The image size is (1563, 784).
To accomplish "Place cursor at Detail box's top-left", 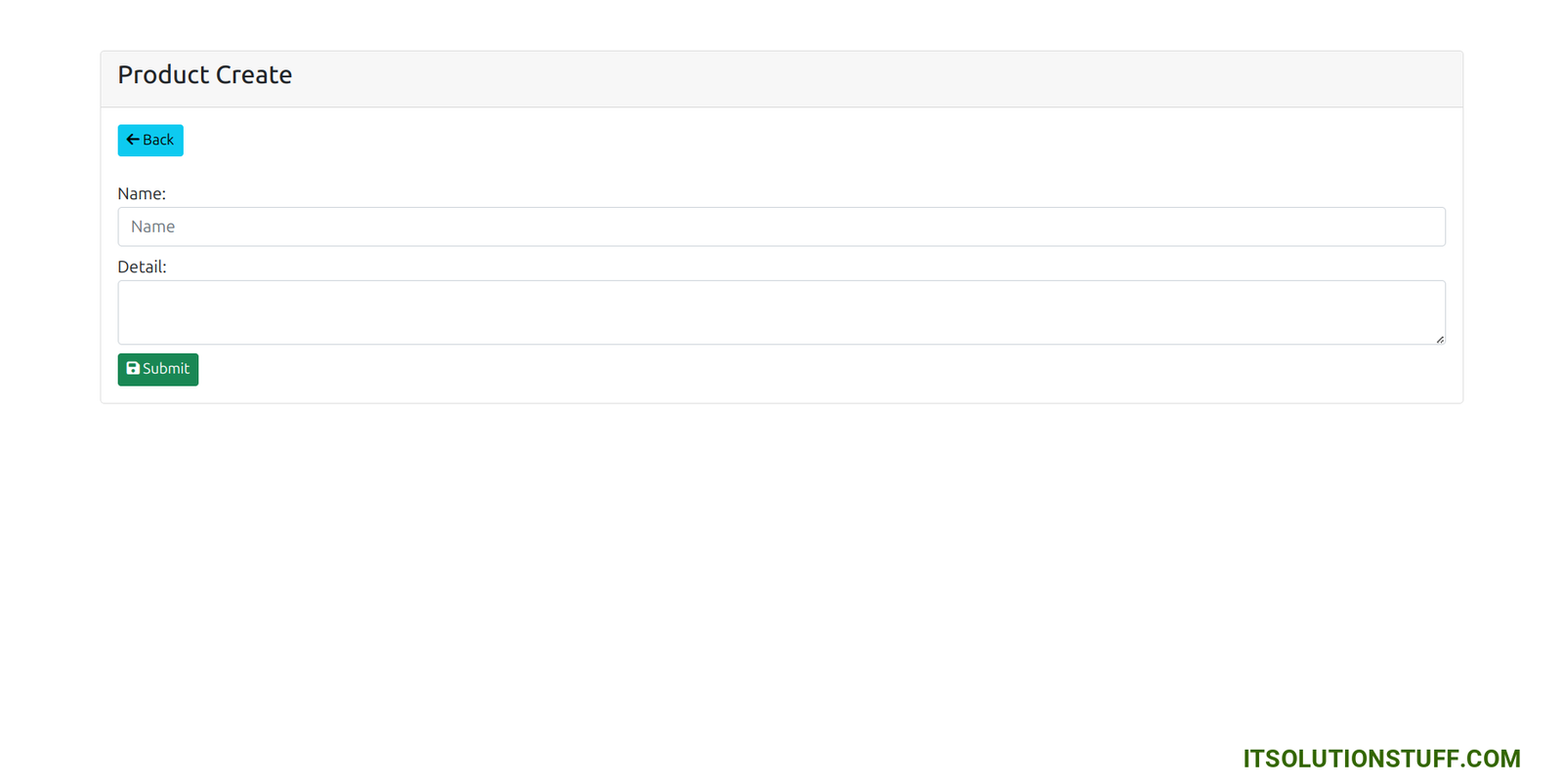I will [125, 288].
